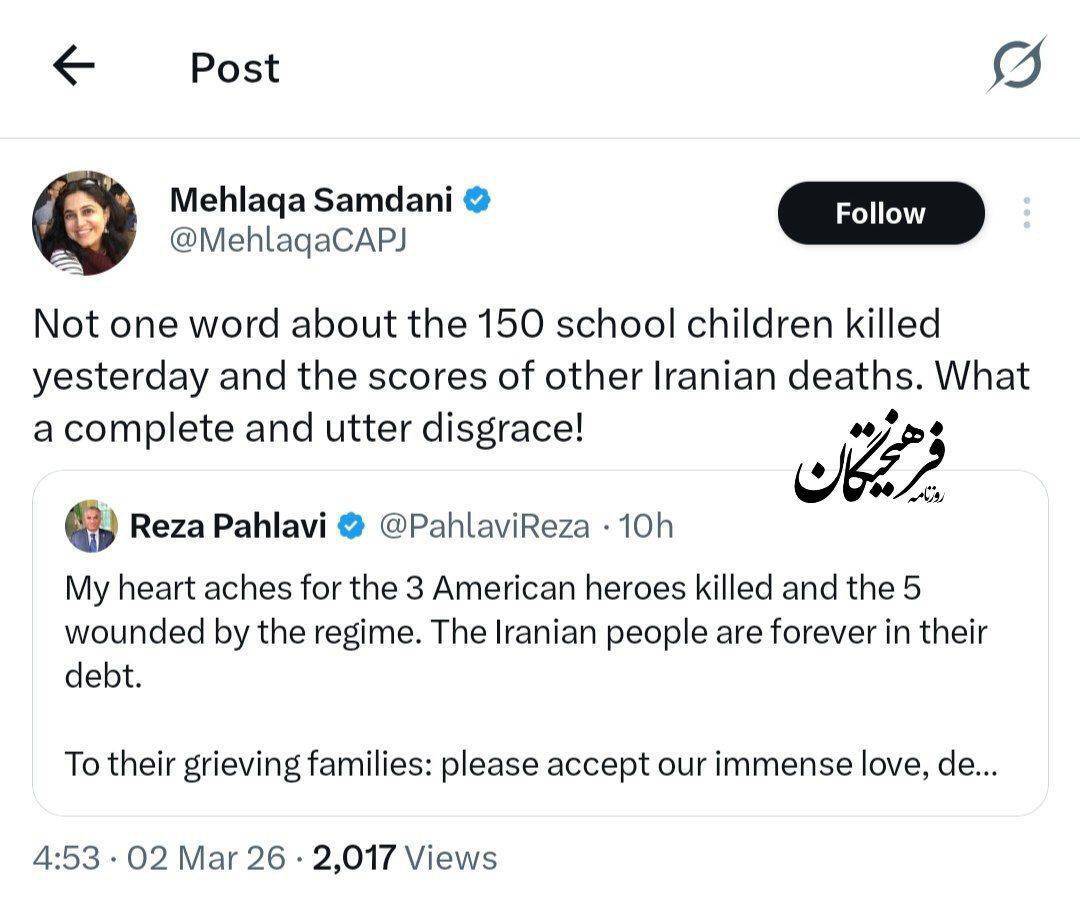Open the Grok icon at top right
The height and width of the screenshot is (904, 1080).
tap(1018, 65)
